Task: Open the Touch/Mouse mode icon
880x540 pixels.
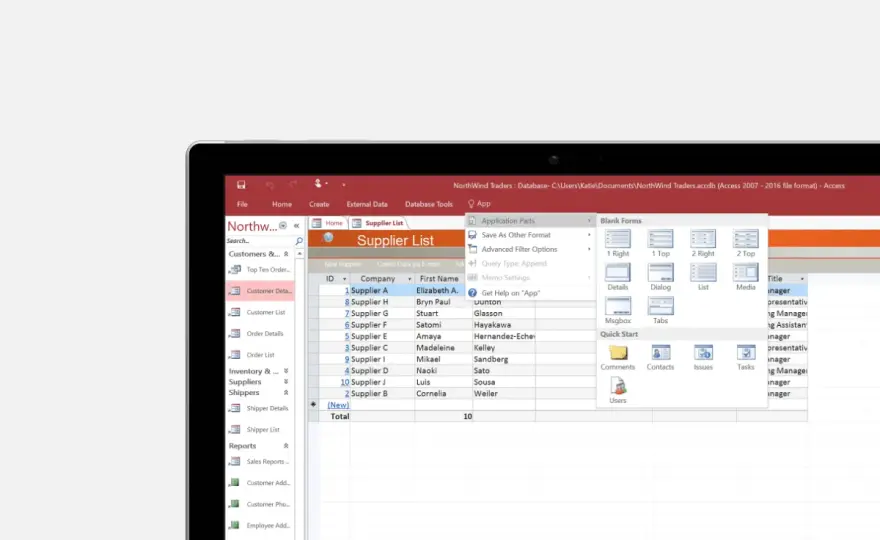Action: 319,184
